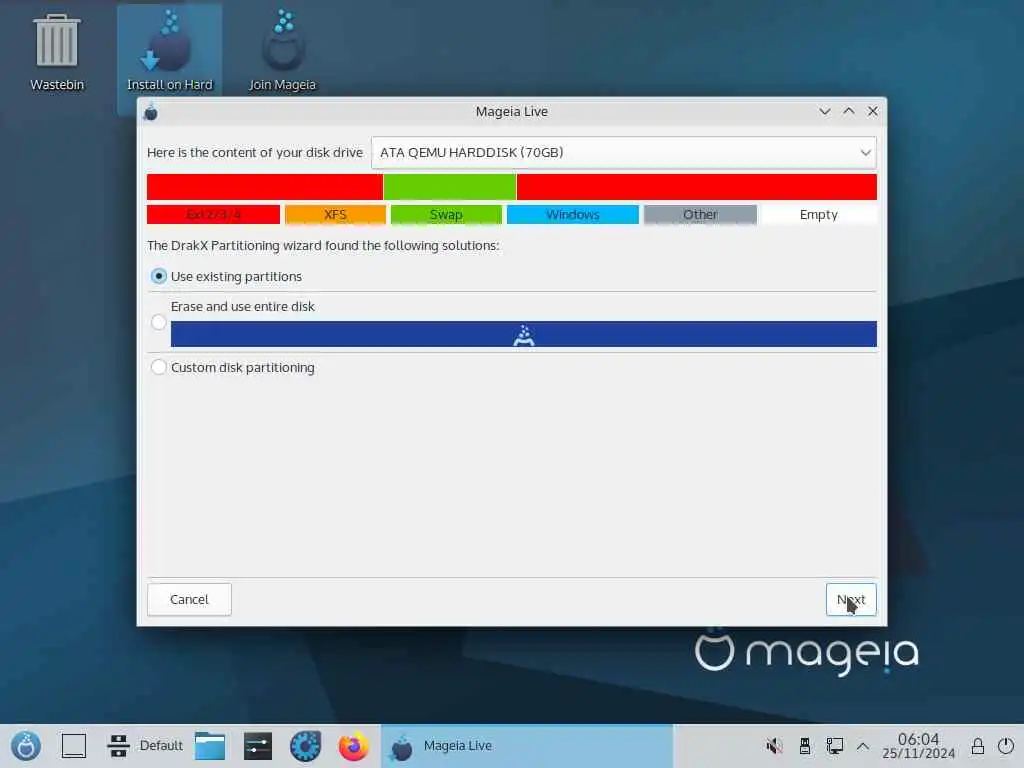Select Use existing partitions option
This screenshot has height=768, width=1024.
pyautogui.click(x=159, y=276)
